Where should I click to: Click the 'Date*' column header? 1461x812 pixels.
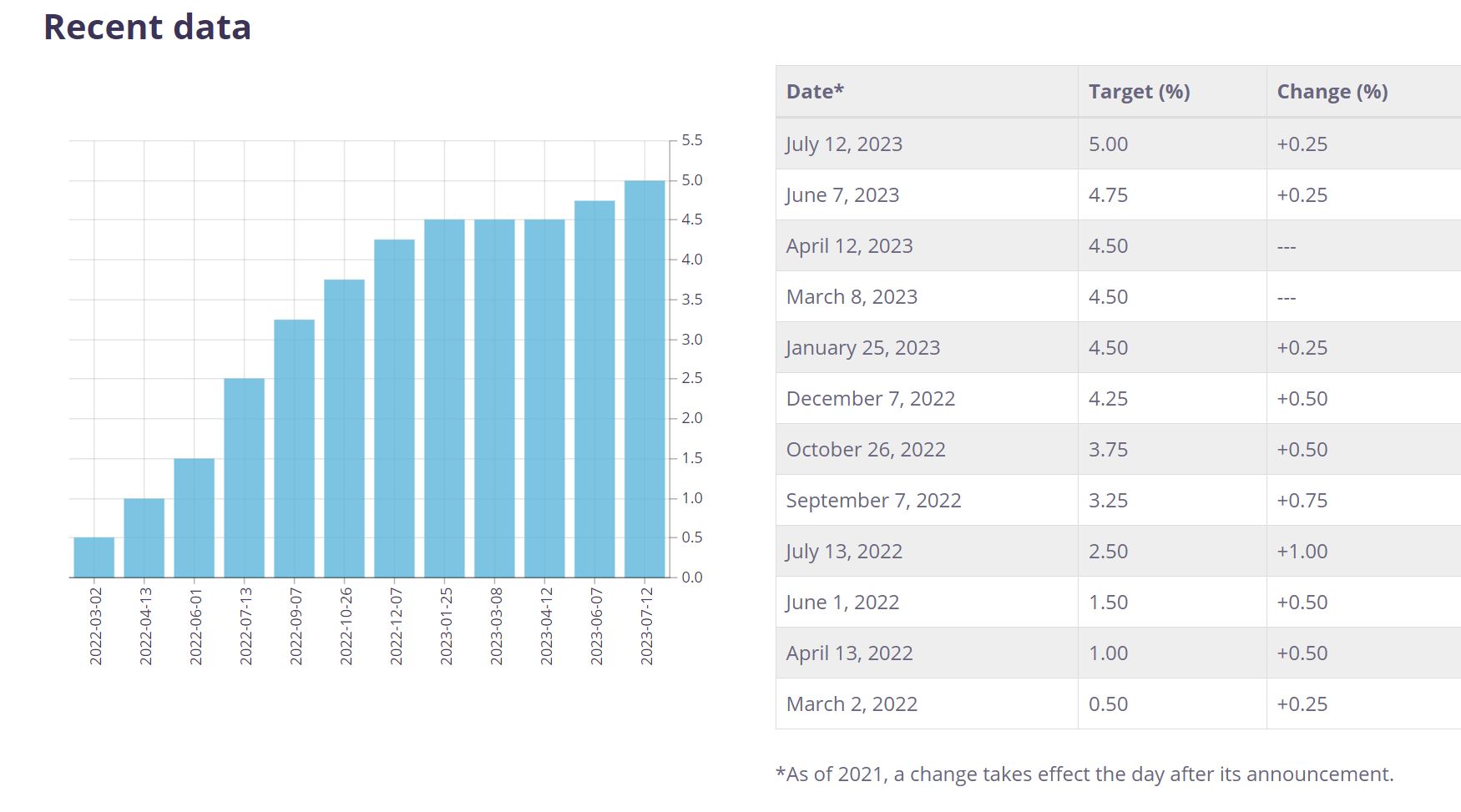pos(927,92)
